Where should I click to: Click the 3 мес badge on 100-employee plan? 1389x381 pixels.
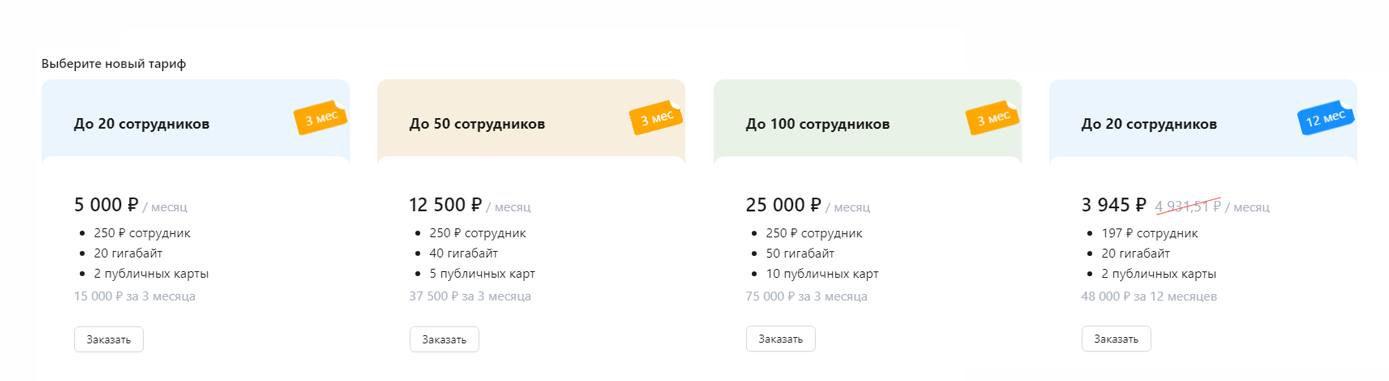click(x=992, y=117)
